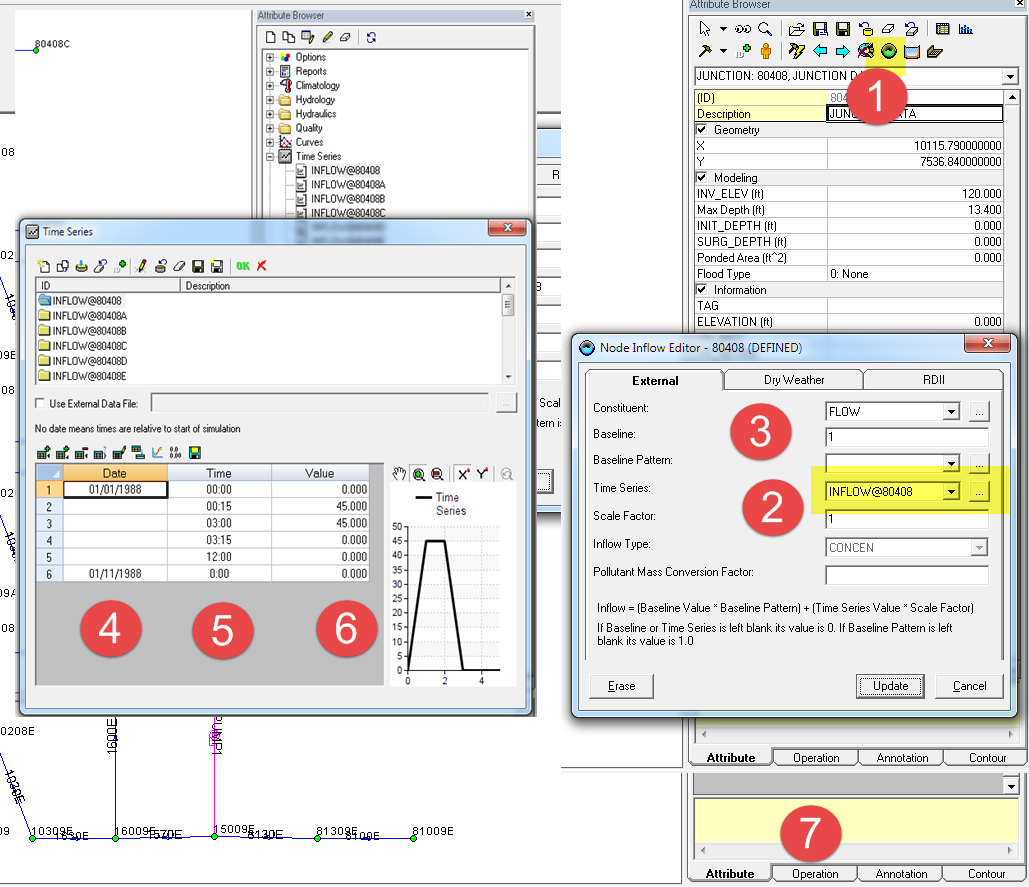Click the refresh icon in the Attribute Browser
Image resolution: width=1029 pixels, height=887 pixels.
click(x=372, y=35)
